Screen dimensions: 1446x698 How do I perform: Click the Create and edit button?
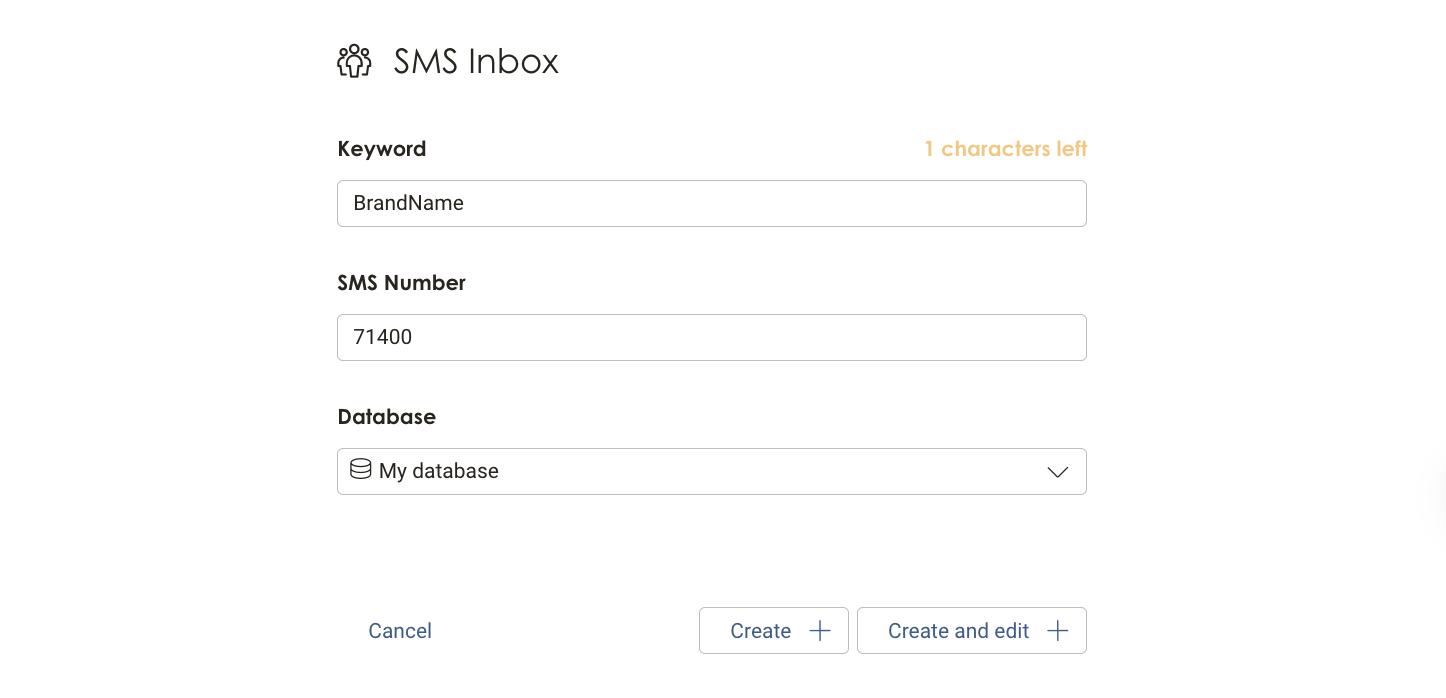(972, 631)
